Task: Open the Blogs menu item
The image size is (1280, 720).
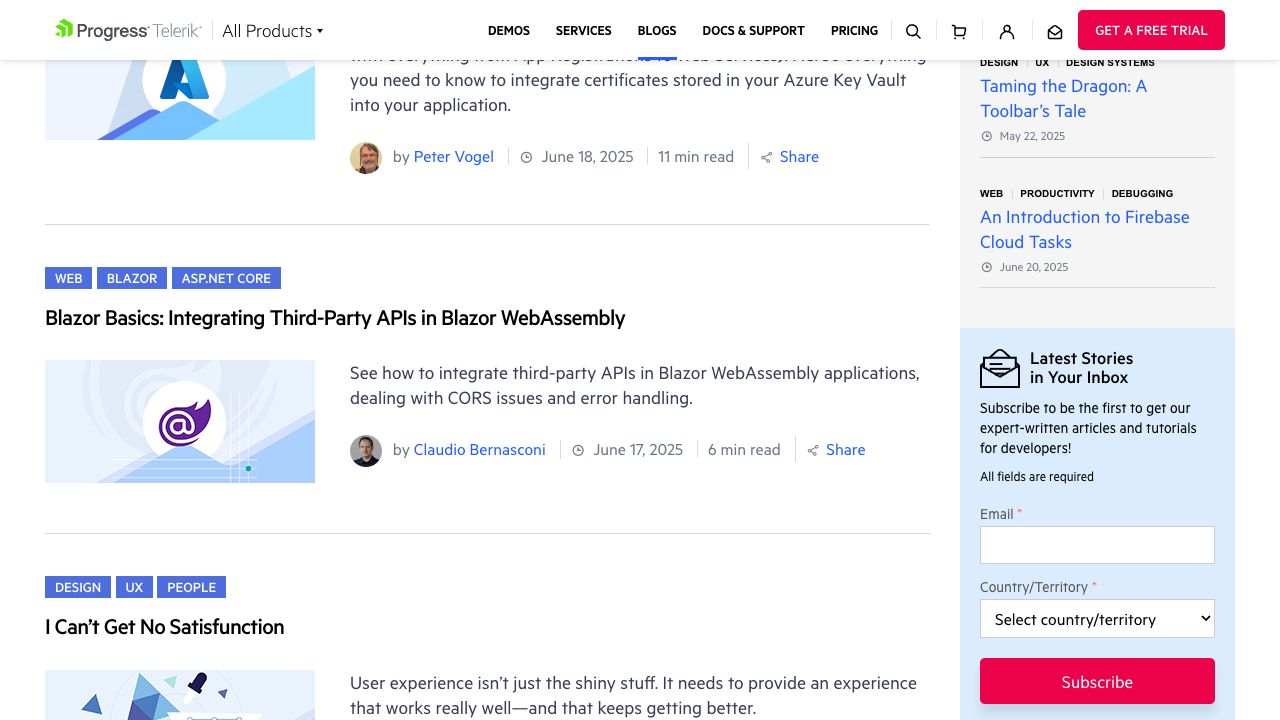Action: (657, 31)
